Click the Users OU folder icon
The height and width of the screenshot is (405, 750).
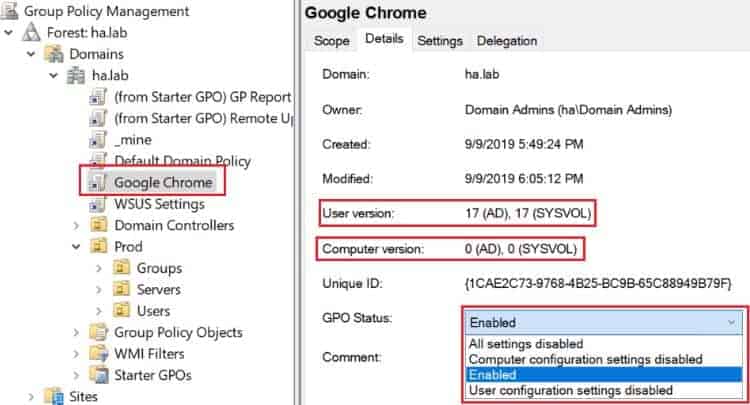pyautogui.click(x=121, y=310)
